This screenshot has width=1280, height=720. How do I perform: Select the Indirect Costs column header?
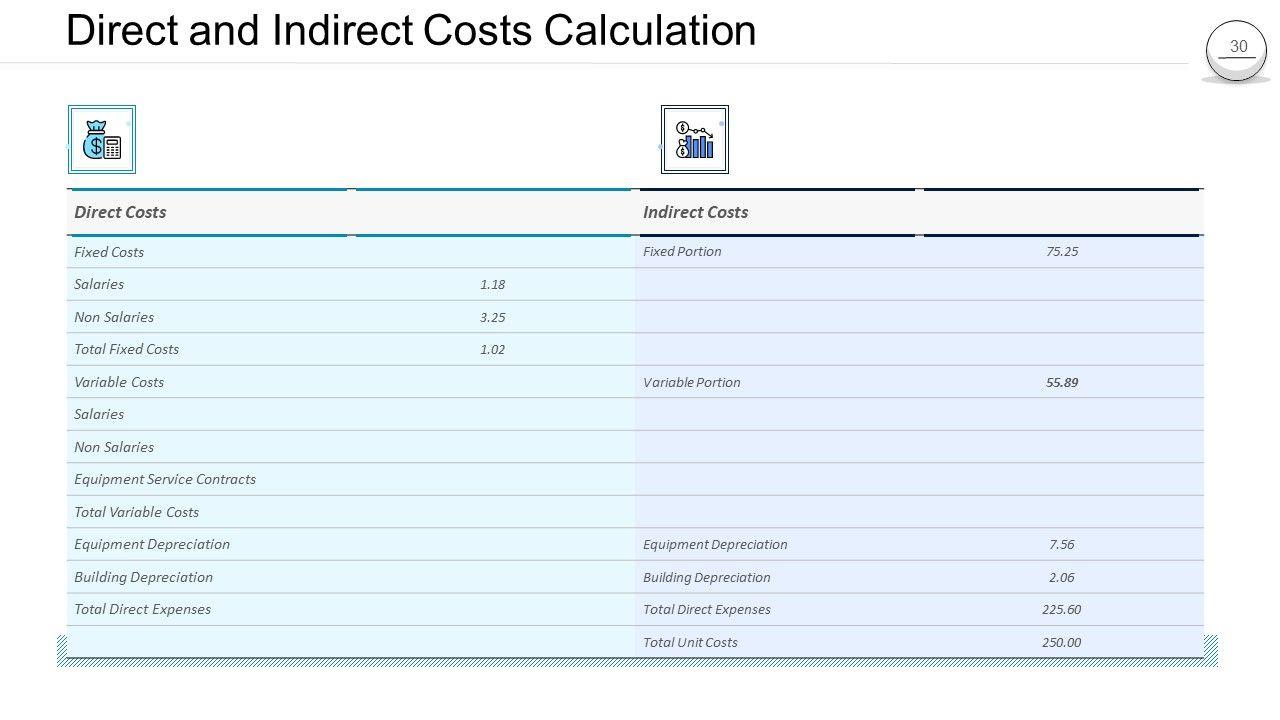click(x=695, y=212)
